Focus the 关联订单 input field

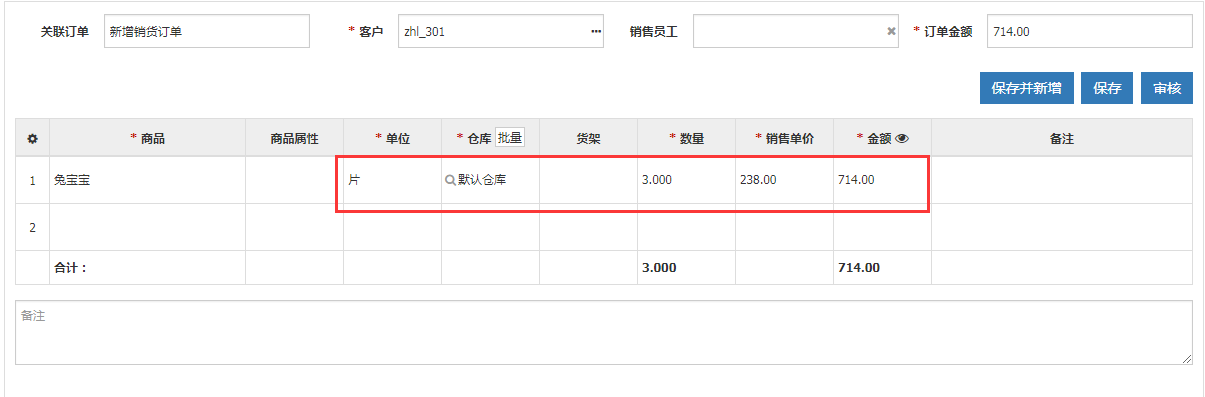(x=207, y=31)
